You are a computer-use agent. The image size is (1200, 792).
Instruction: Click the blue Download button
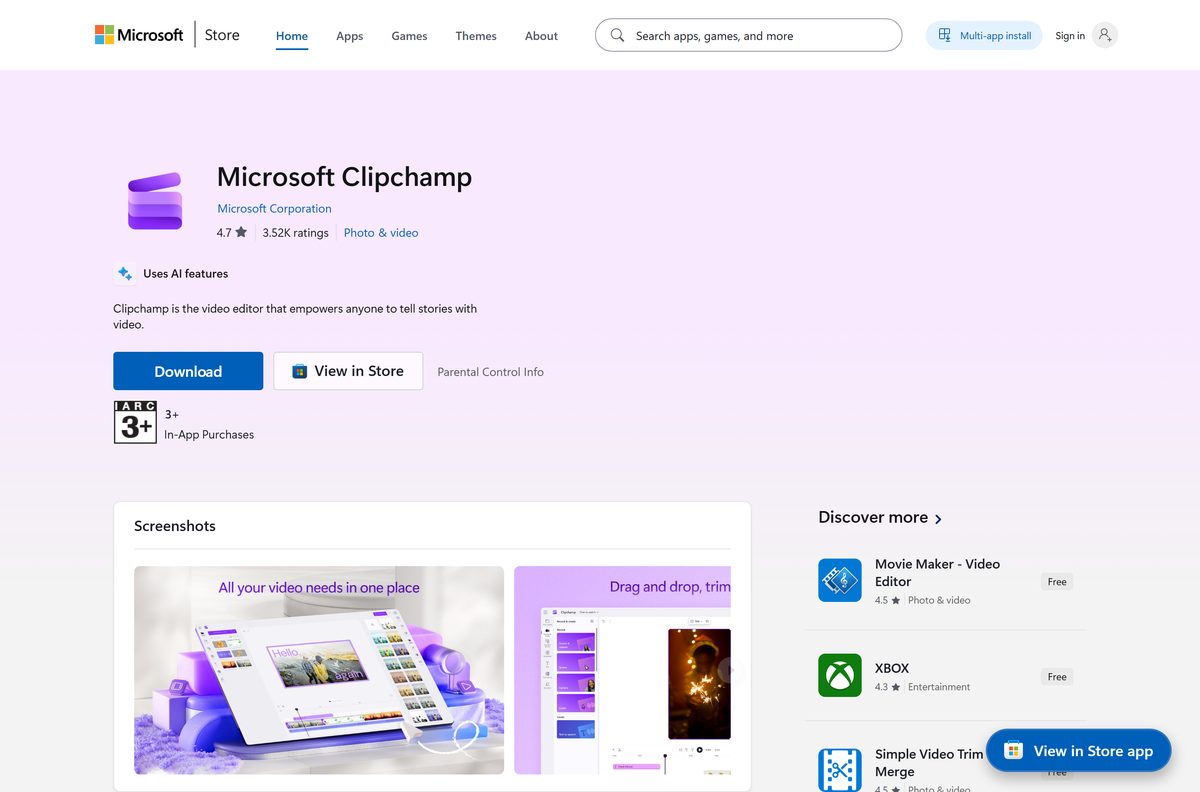coord(188,371)
